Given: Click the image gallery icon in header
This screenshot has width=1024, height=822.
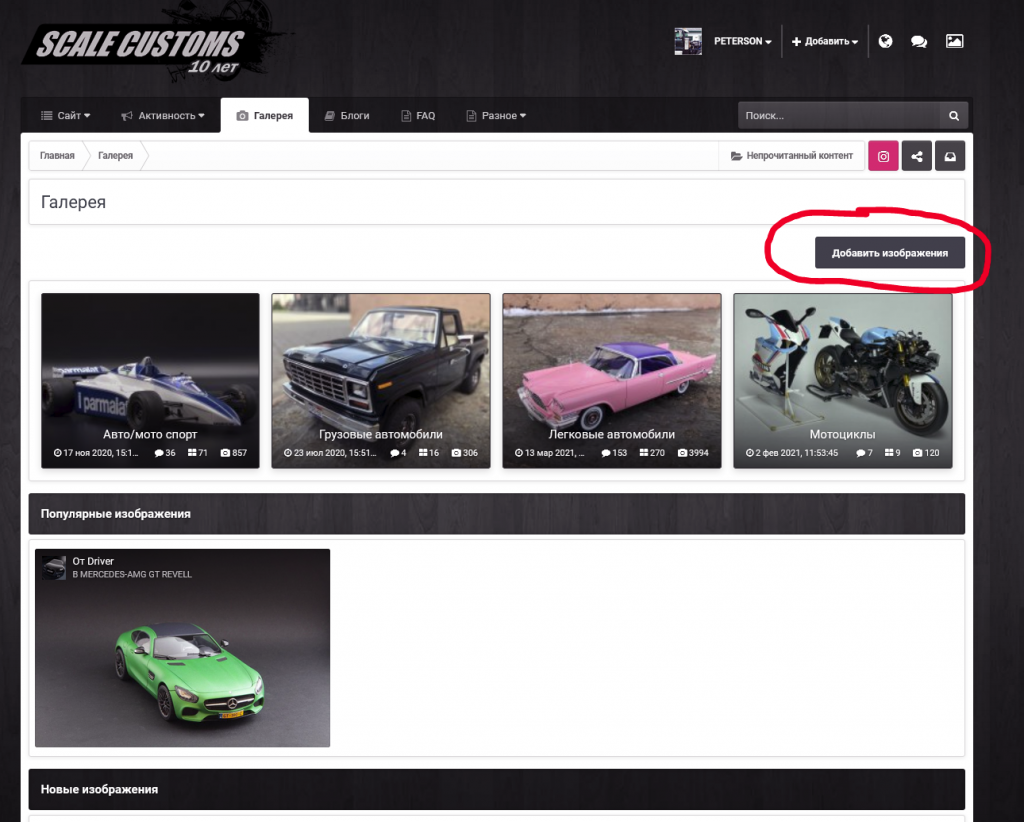Looking at the screenshot, I should [954, 41].
